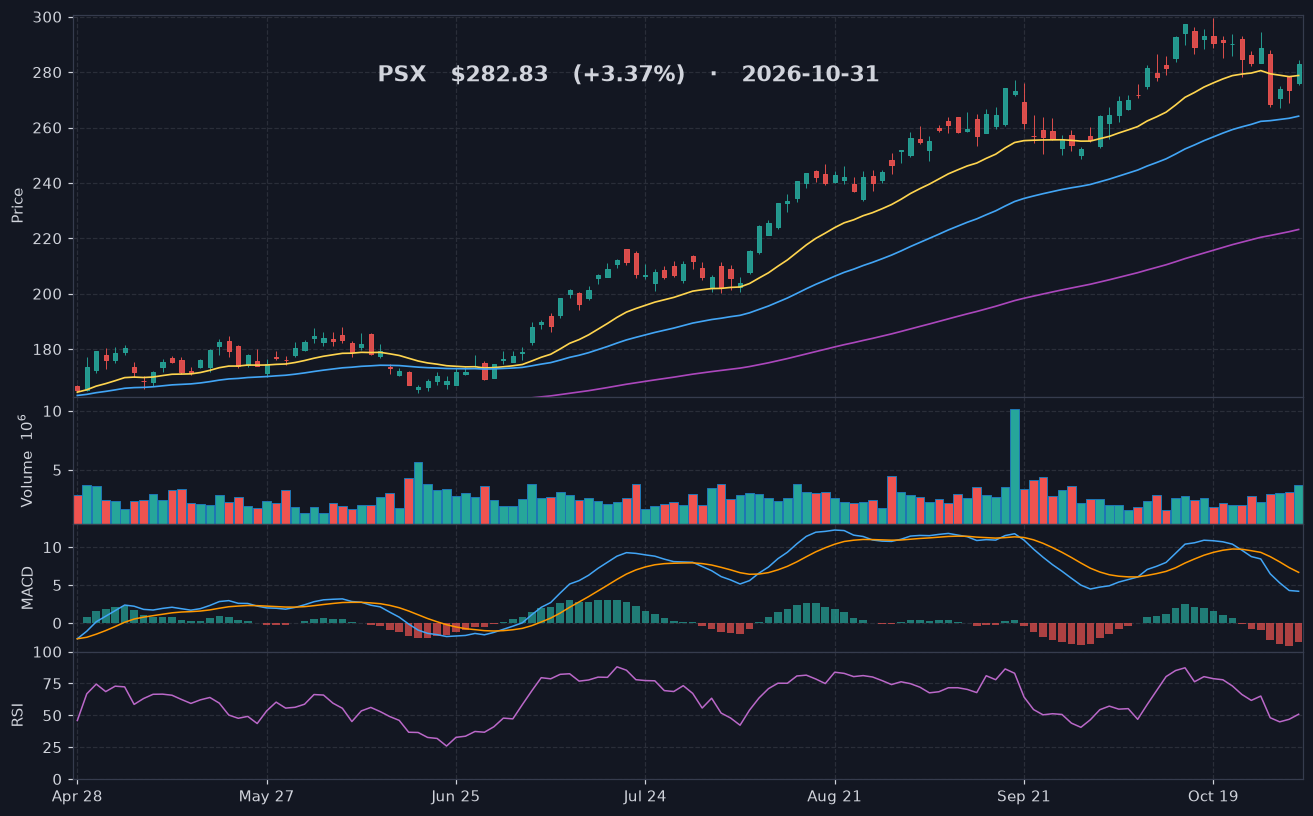Viewport: 1313px width, 816px height.
Task: Click the PSX ticker symbol in title
Action: pyautogui.click(x=401, y=75)
